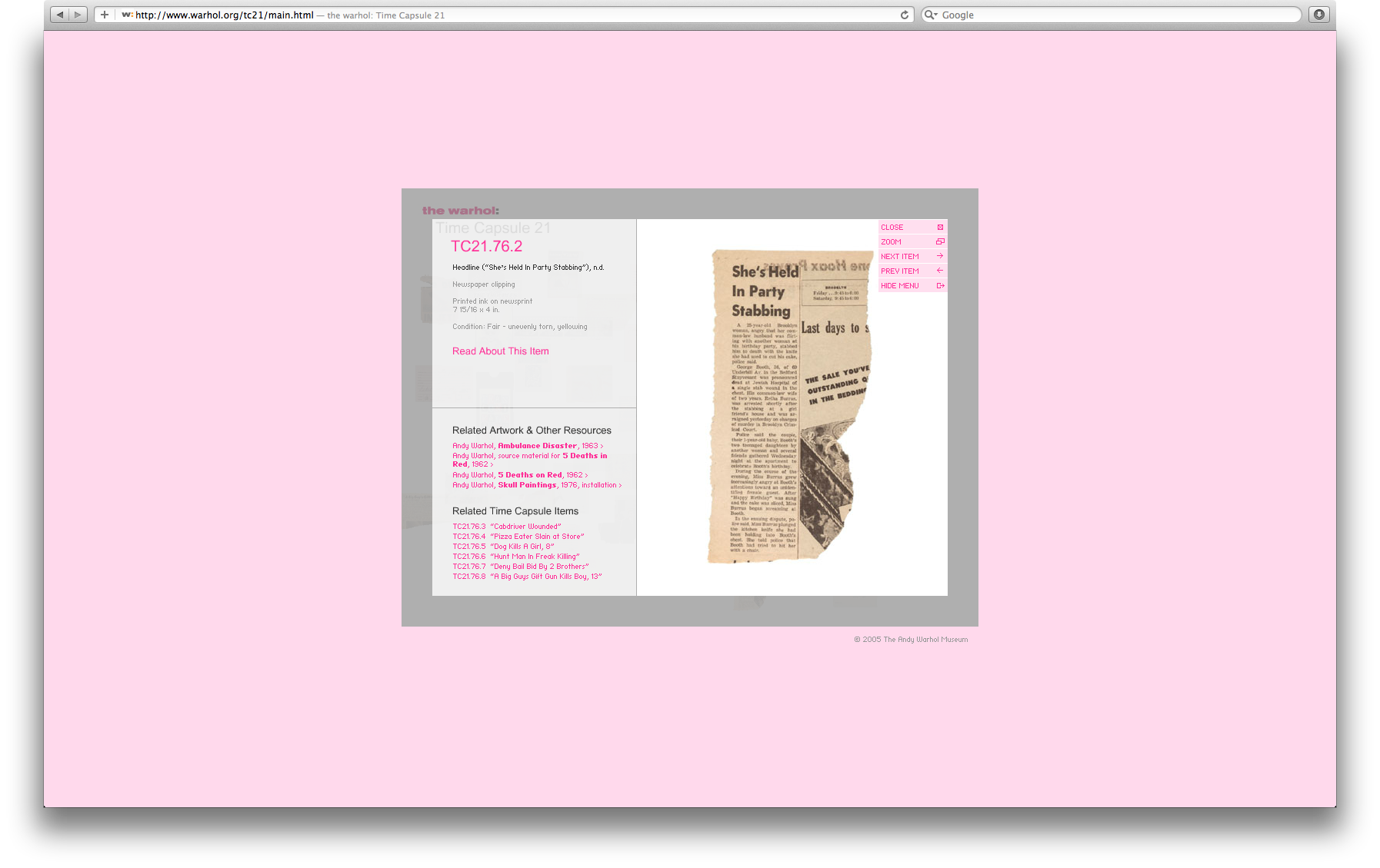The width and height of the screenshot is (1380, 868).
Task: Open the Skull Paintings installation link
Action: click(x=527, y=484)
